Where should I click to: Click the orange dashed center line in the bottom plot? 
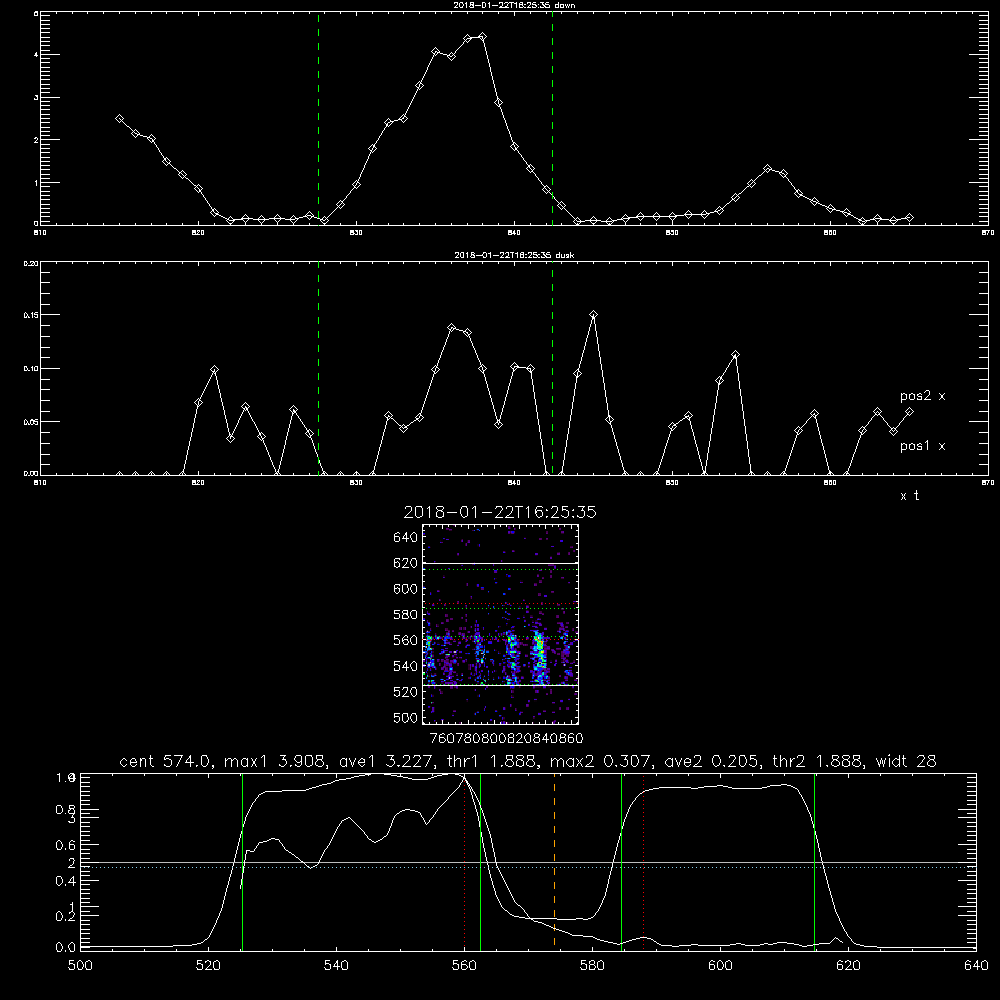(x=554, y=861)
